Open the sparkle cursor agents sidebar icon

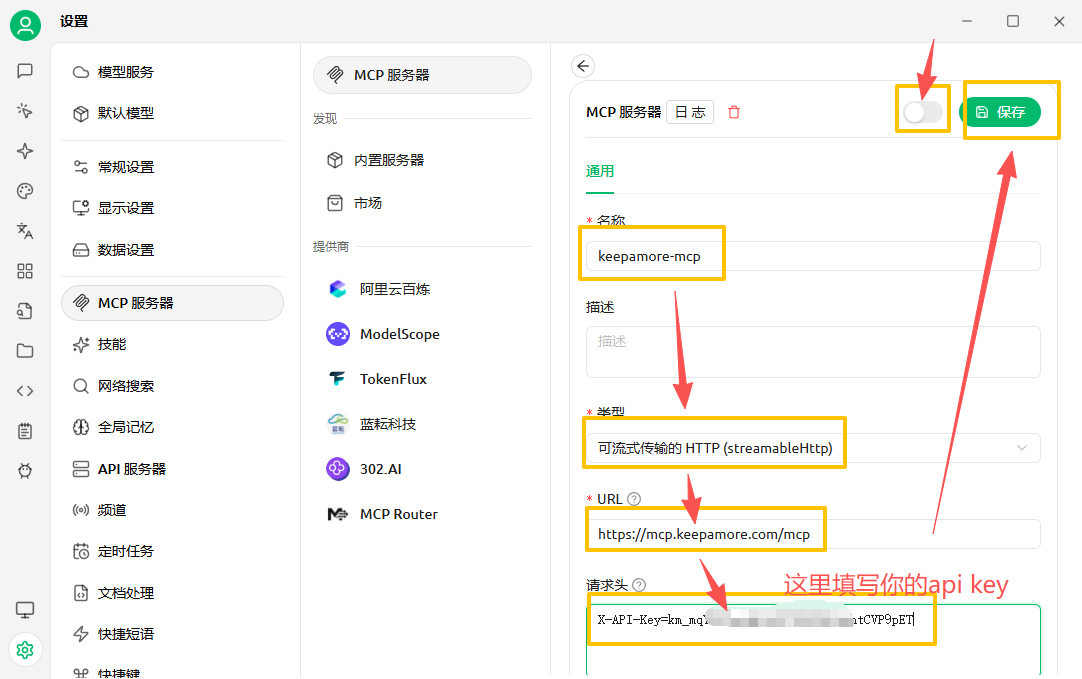coord(25,110)
